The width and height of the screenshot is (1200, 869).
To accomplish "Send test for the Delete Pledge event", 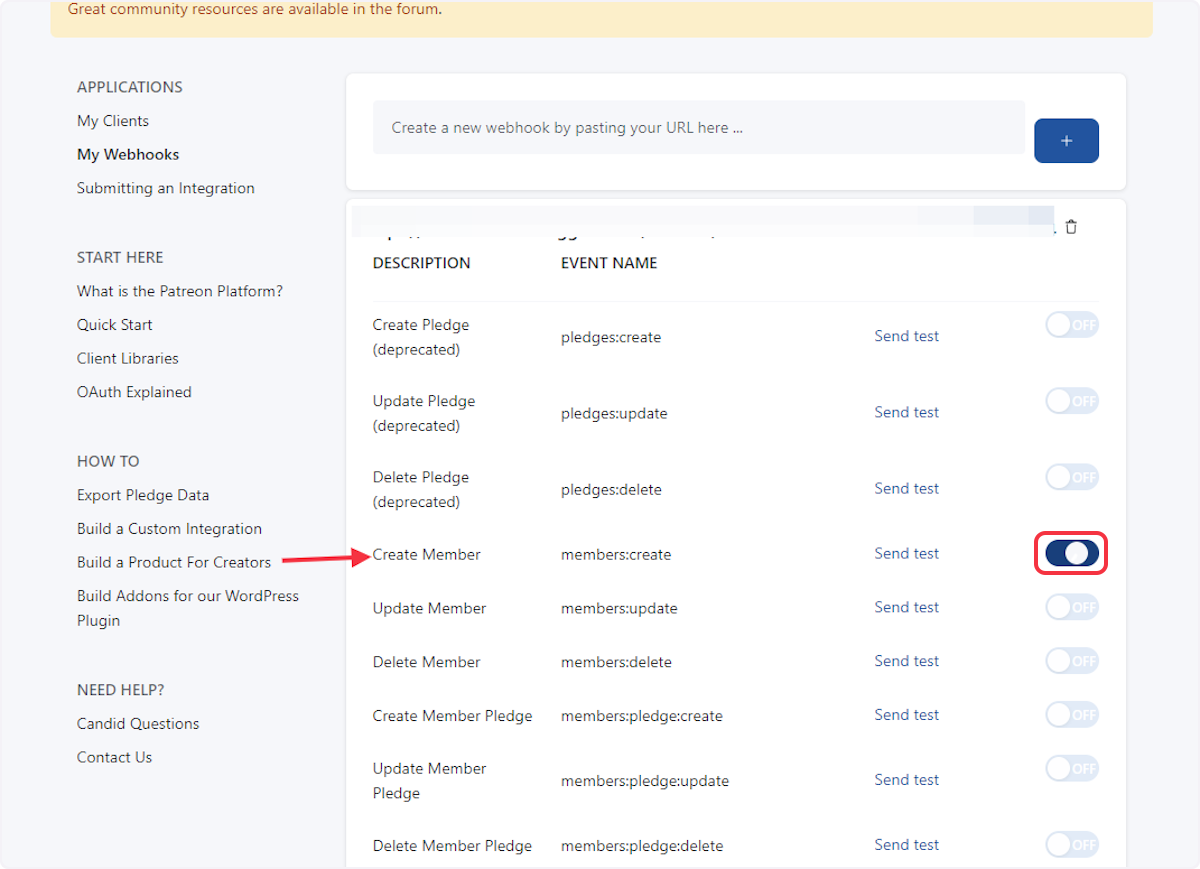I will 906,488.
